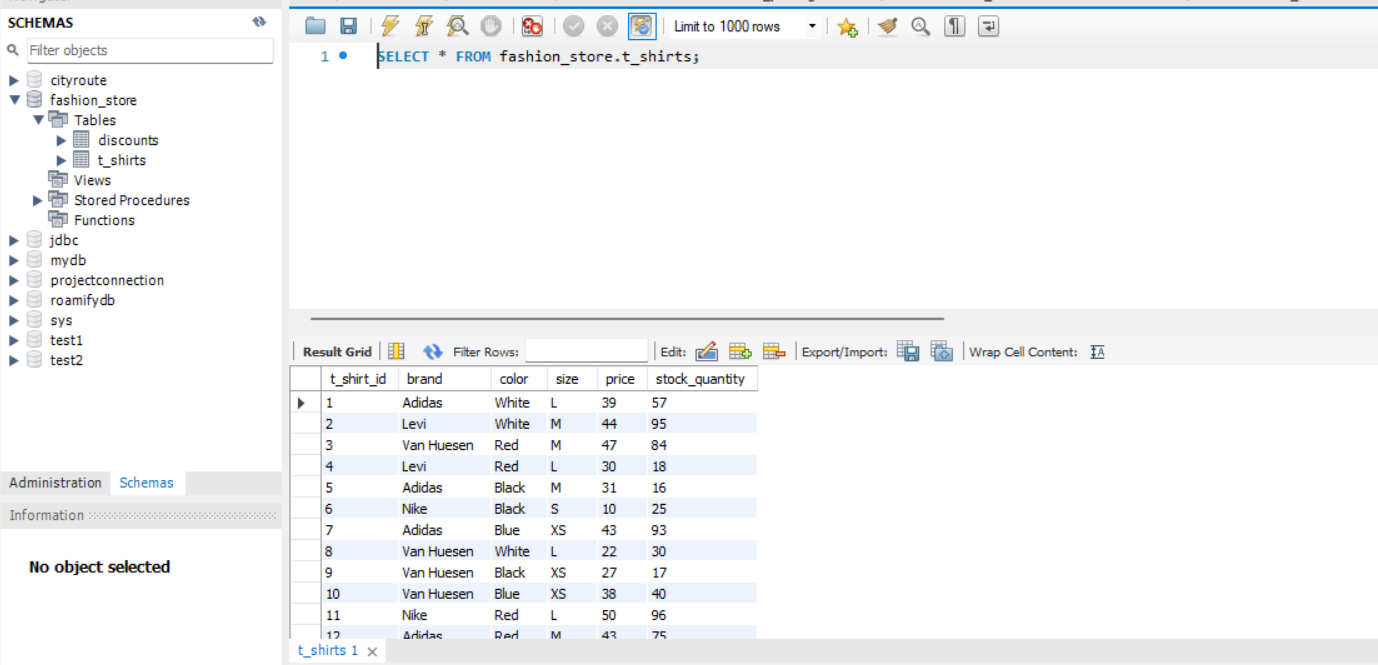Save the script to file

click(348, 27)
